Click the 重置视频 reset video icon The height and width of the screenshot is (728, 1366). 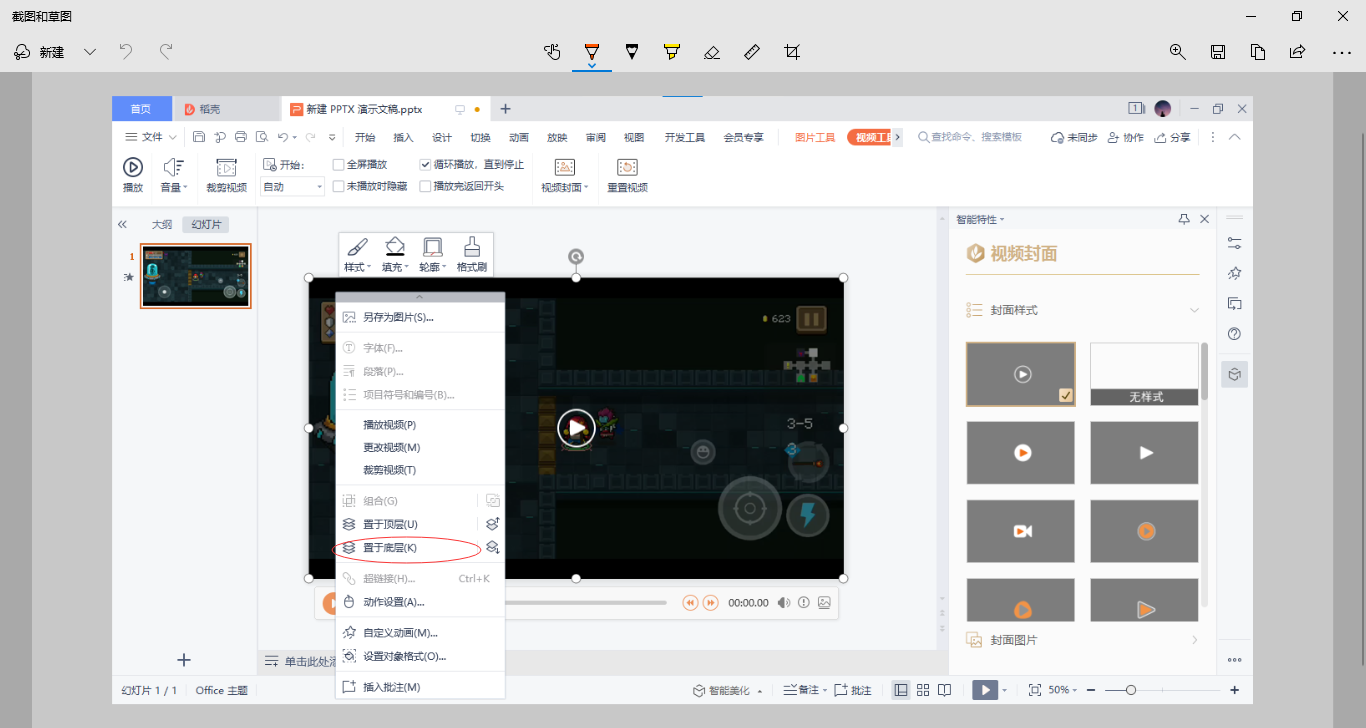click(627, 174)
